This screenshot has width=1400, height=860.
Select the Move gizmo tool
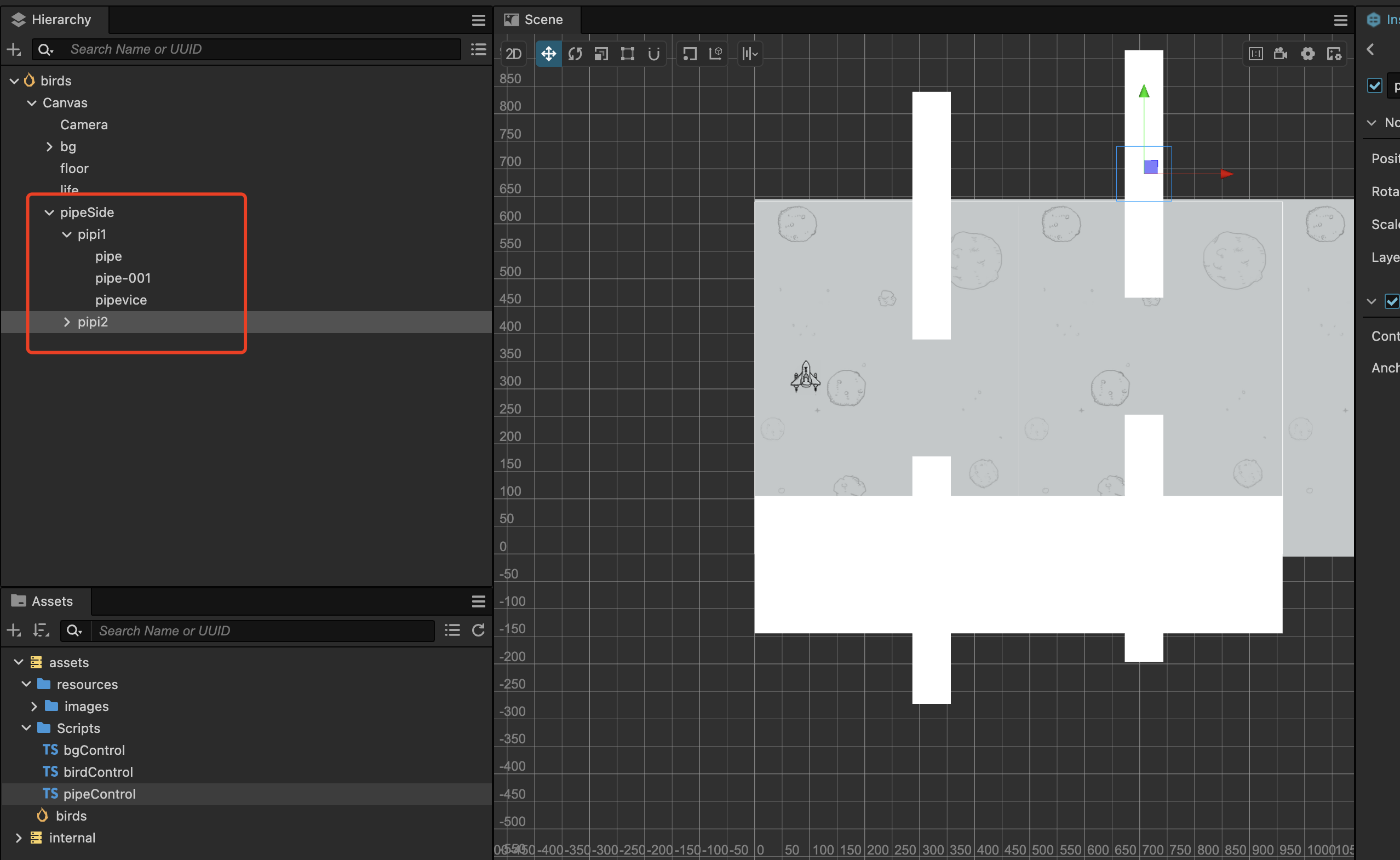[x=548, y=54]
